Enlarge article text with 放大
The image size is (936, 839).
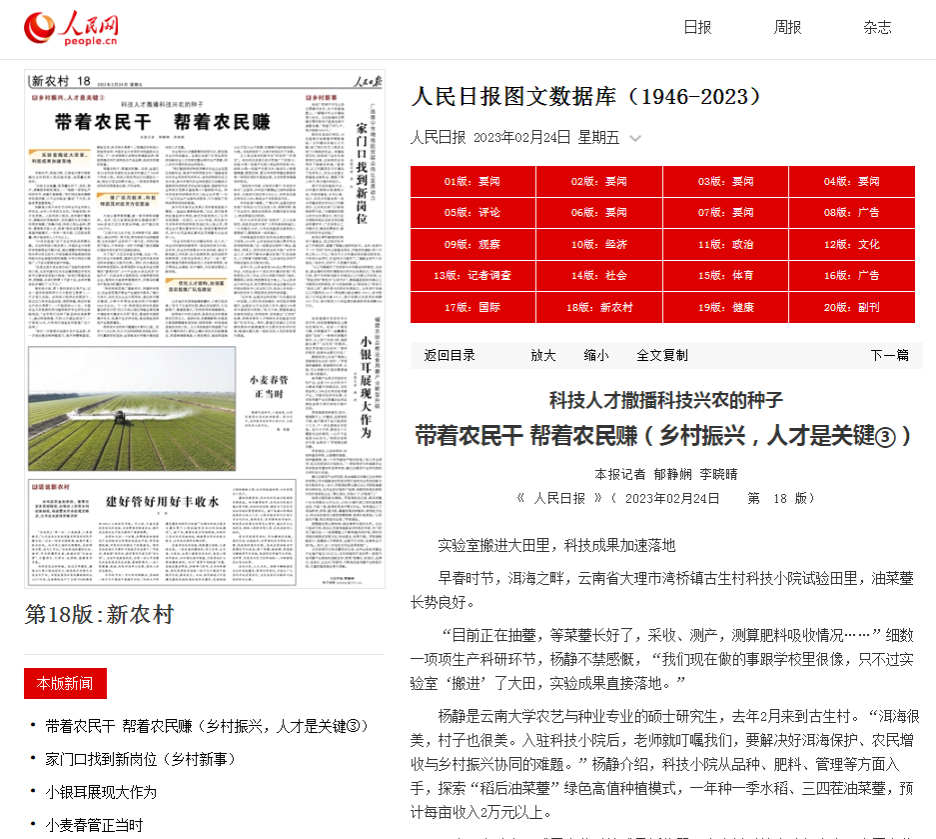click(543, 355)
